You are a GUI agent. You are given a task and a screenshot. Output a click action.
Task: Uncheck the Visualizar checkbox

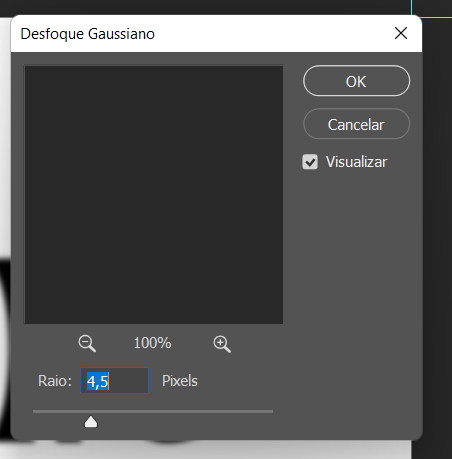[x=310, y=162]
